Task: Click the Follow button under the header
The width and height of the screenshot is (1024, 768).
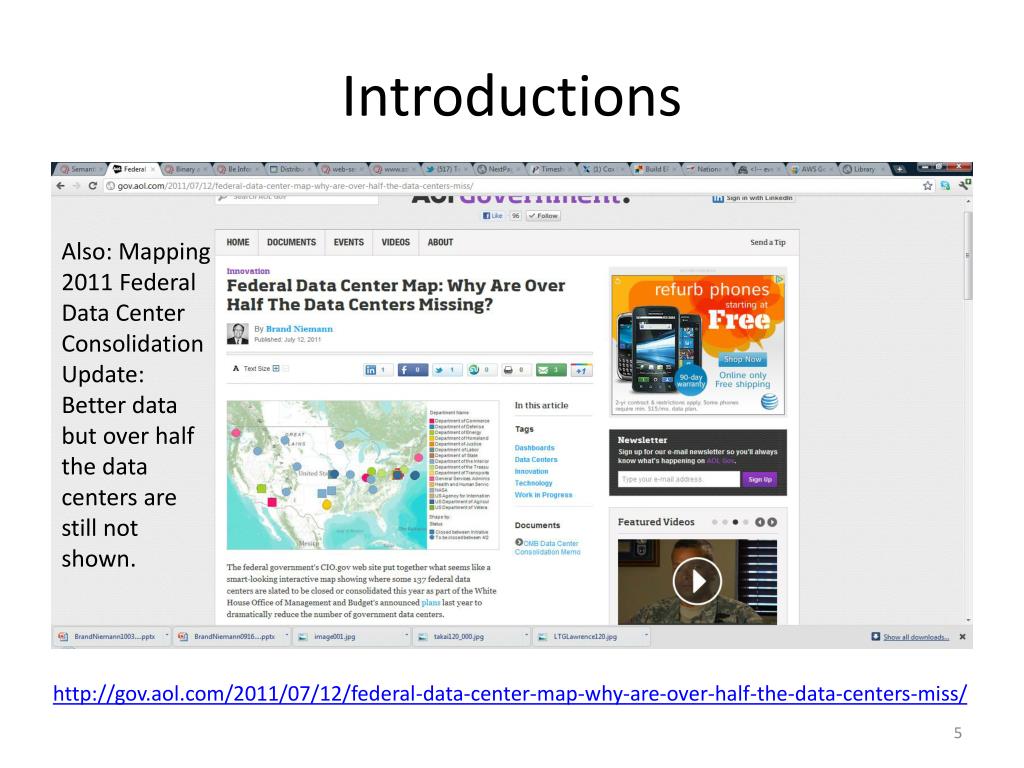Action: tap(543, 216)
